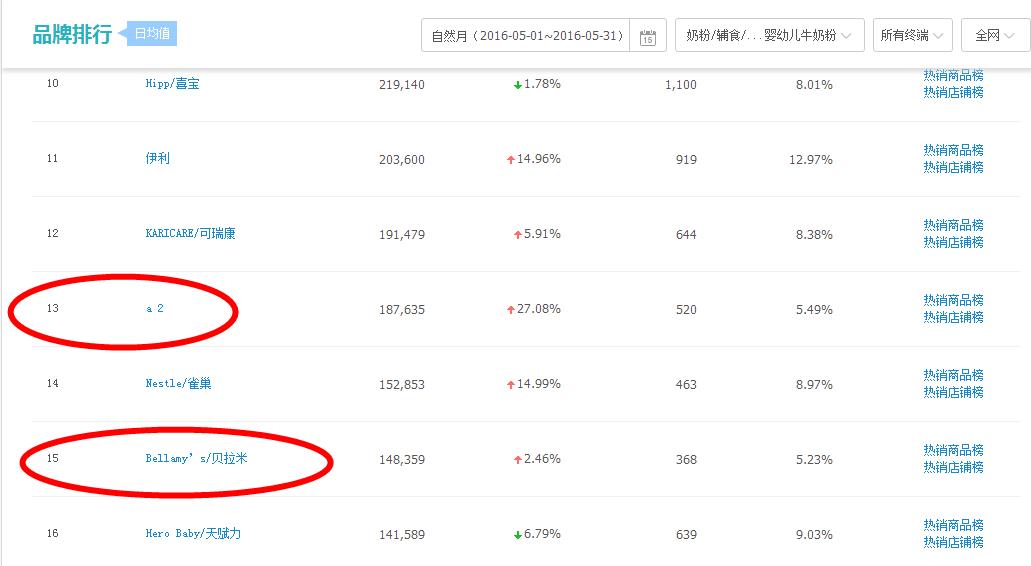The width and height of the screenshot is (1031, 566).
Task: Expand the 所有终端 terminal dropdown
Action: tap(912, 35)
